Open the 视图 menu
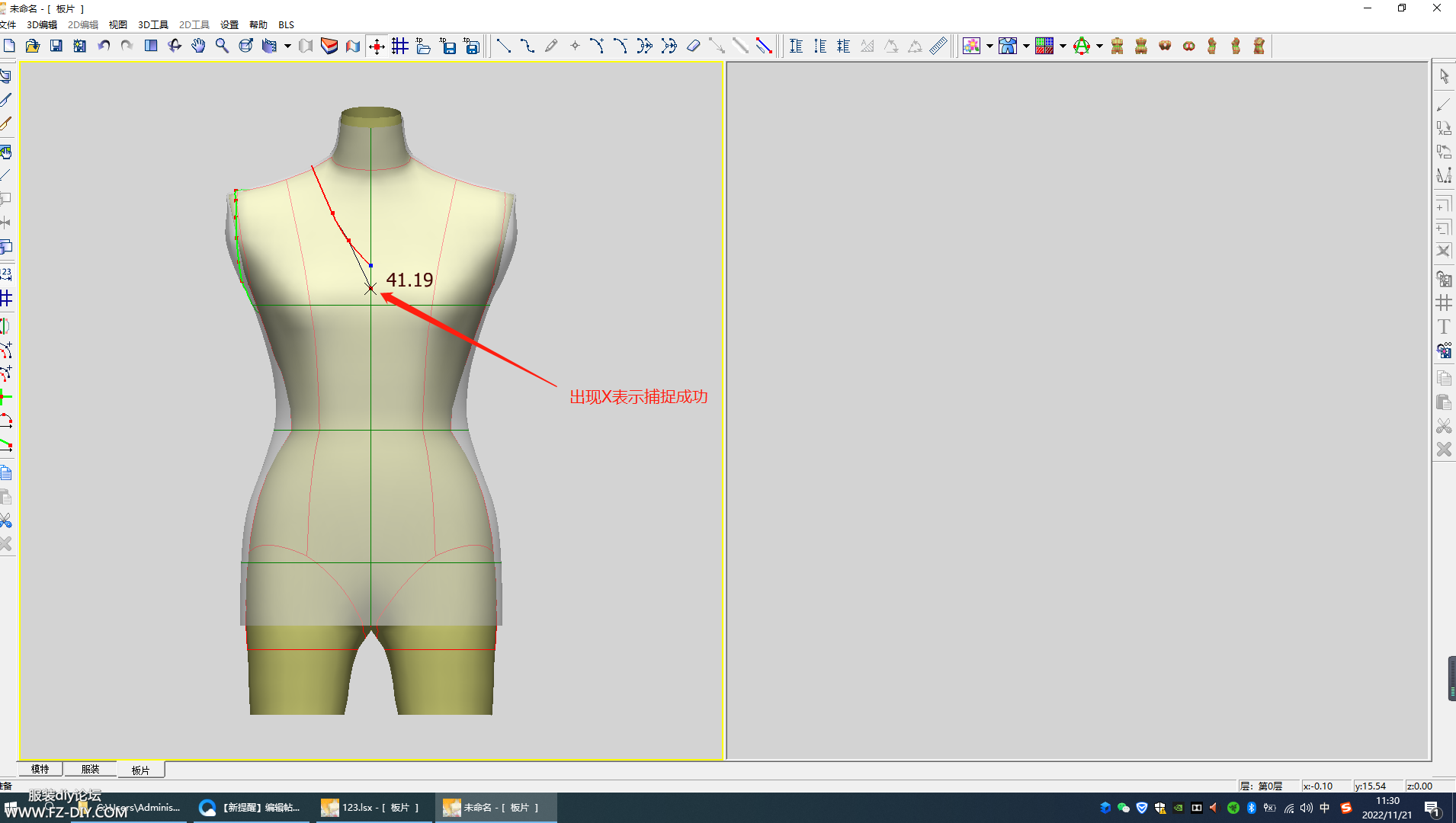The width and height of the screenshot is (1456, 823). click(x=118, y=24)
